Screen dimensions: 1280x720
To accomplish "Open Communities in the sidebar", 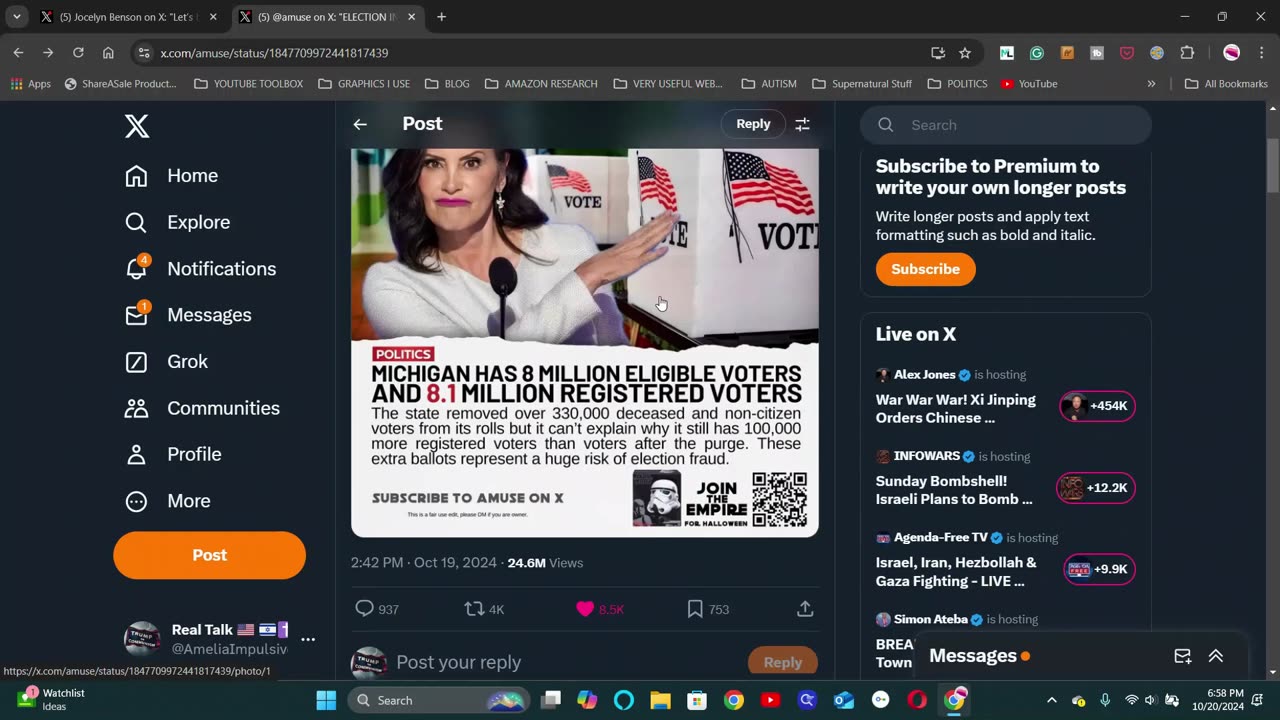I will 202,408.
